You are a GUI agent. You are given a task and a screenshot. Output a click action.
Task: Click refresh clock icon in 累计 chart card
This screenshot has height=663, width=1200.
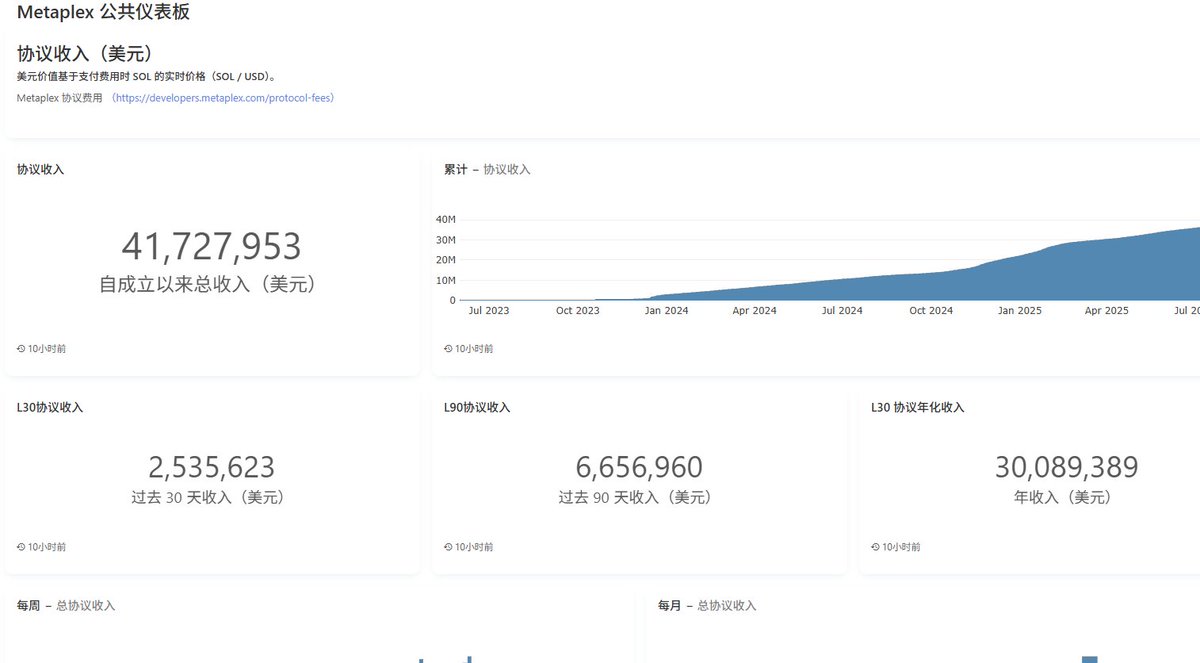click(x=448, y=349)
